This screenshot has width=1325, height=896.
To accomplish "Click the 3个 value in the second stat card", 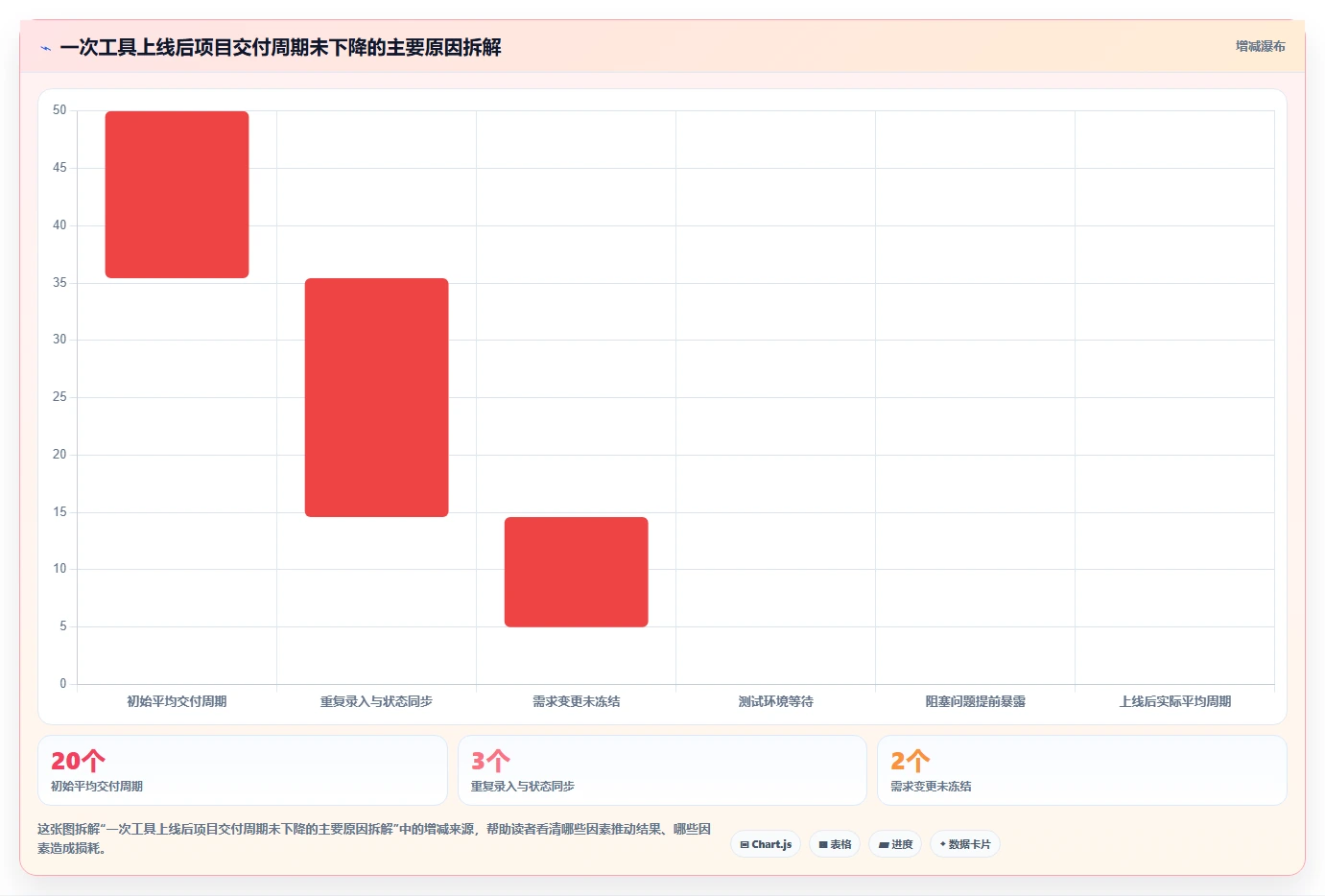I will point(490,761).
